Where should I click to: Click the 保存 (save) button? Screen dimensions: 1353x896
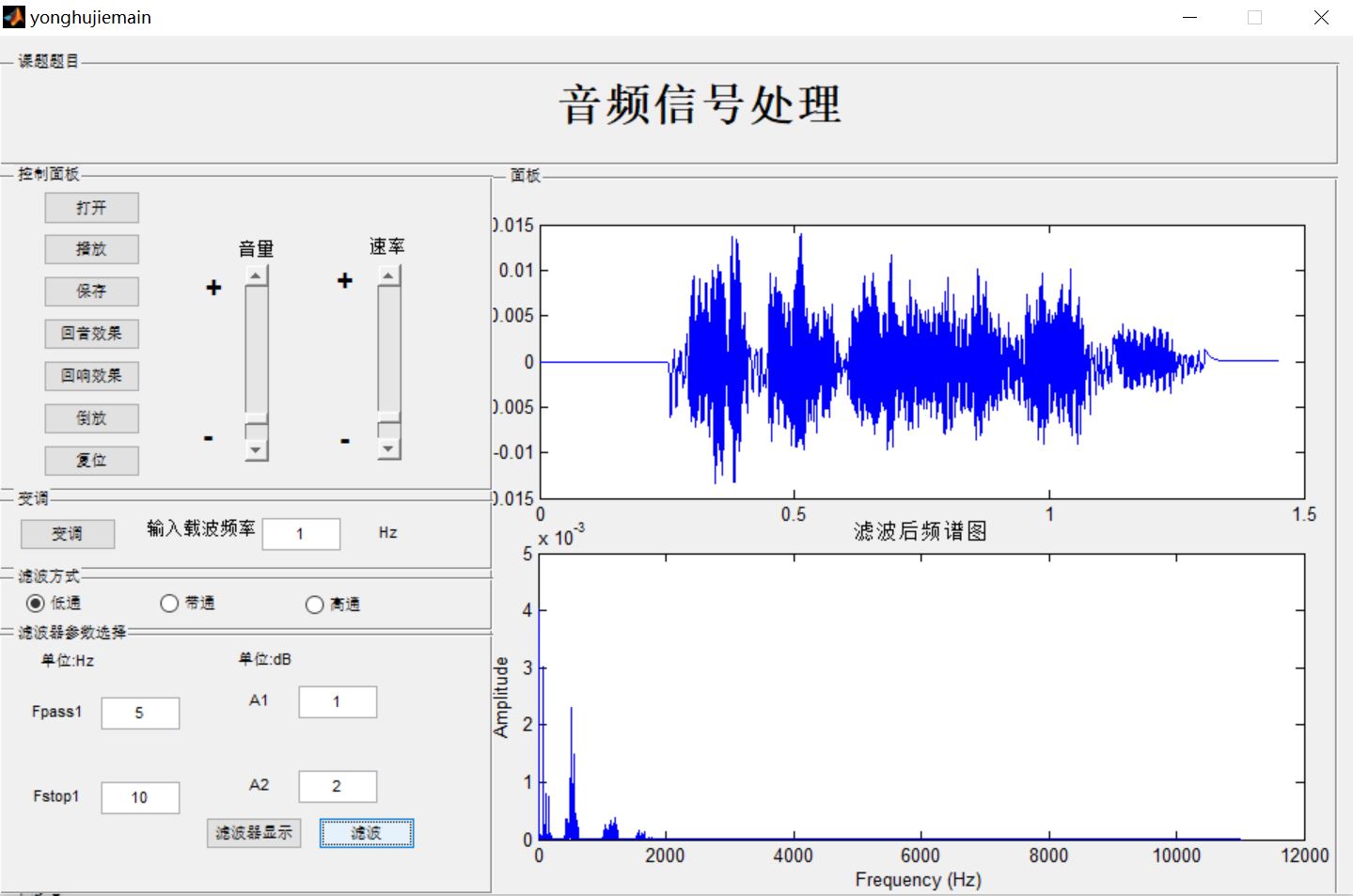point(92,291)
